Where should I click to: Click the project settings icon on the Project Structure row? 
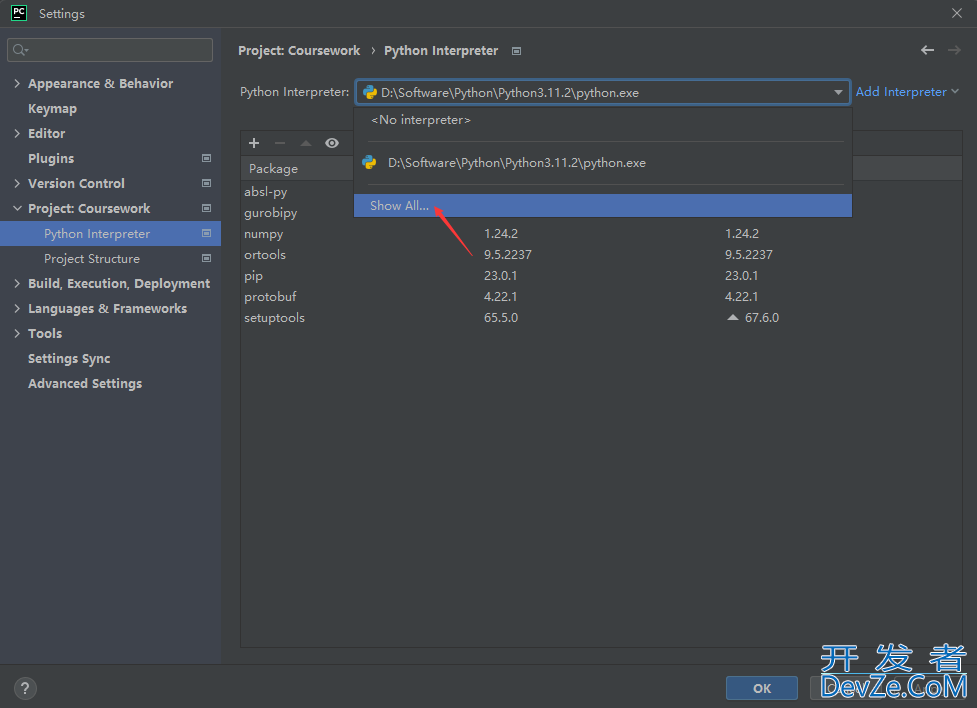point(206,258)
